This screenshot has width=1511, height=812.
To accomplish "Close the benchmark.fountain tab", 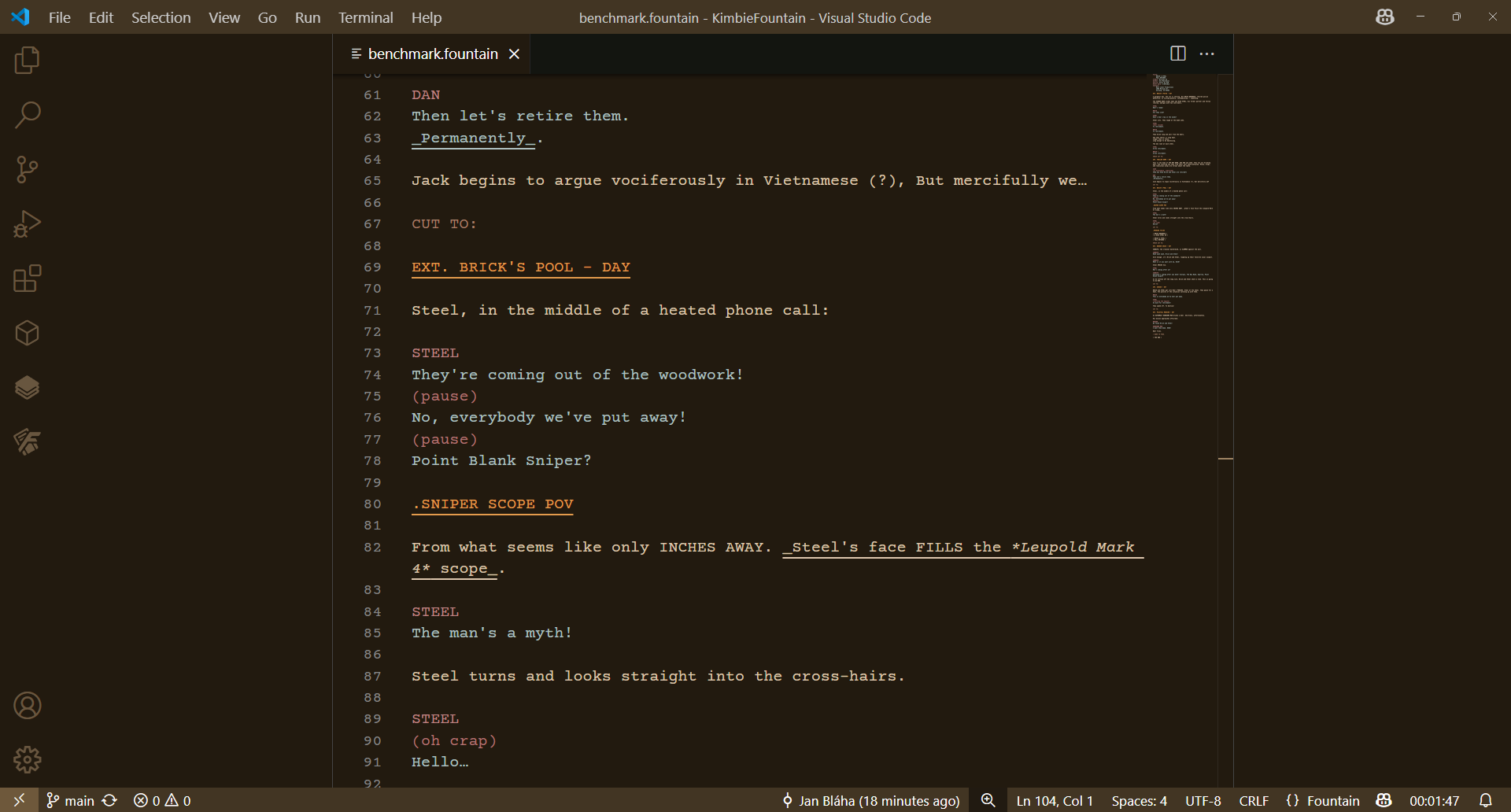I will (515, 54).
